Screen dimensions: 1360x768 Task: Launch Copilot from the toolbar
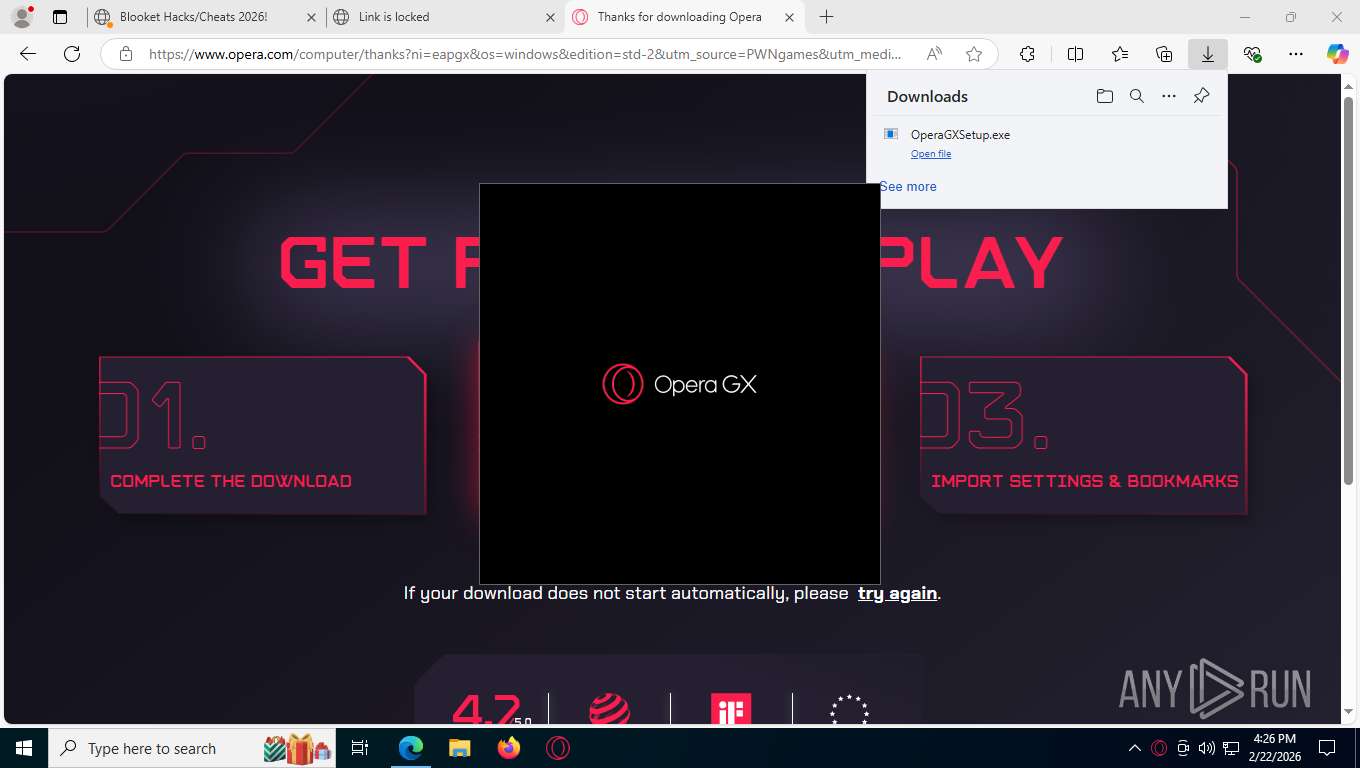coord(1337,54)
